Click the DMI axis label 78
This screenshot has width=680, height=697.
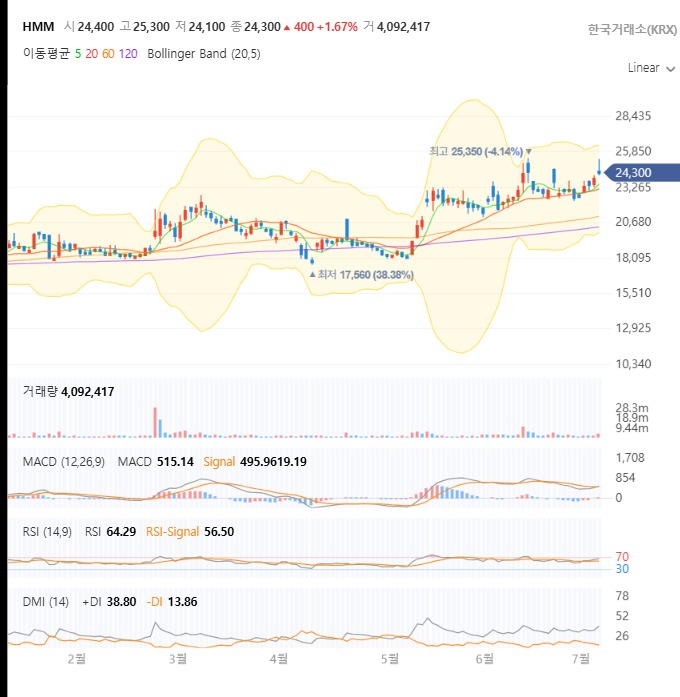coord(622,596)
